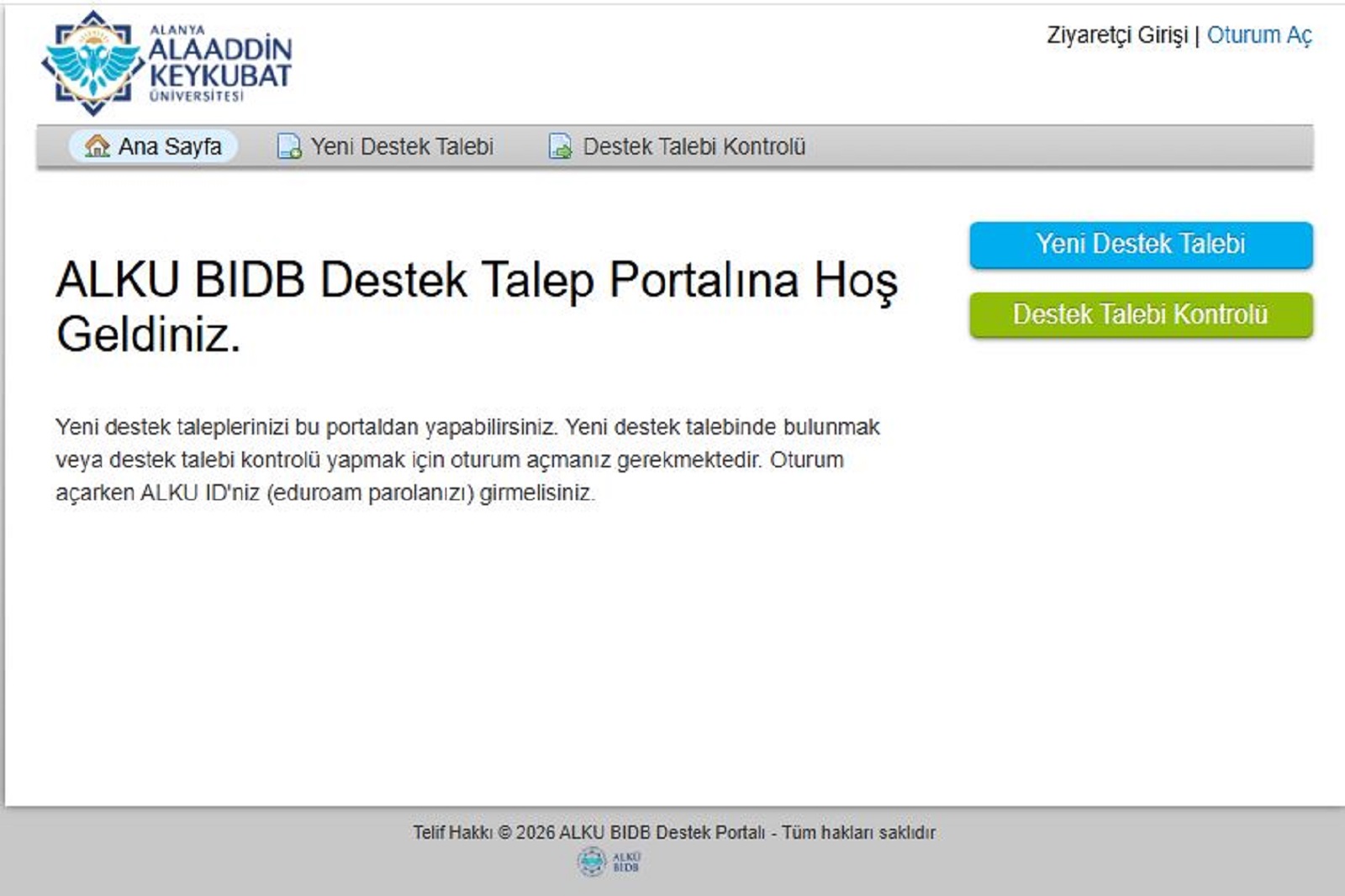
Task: Select Destek Talebi Kontrolü in the navigation bar
Action: click(x=678, y=146)
